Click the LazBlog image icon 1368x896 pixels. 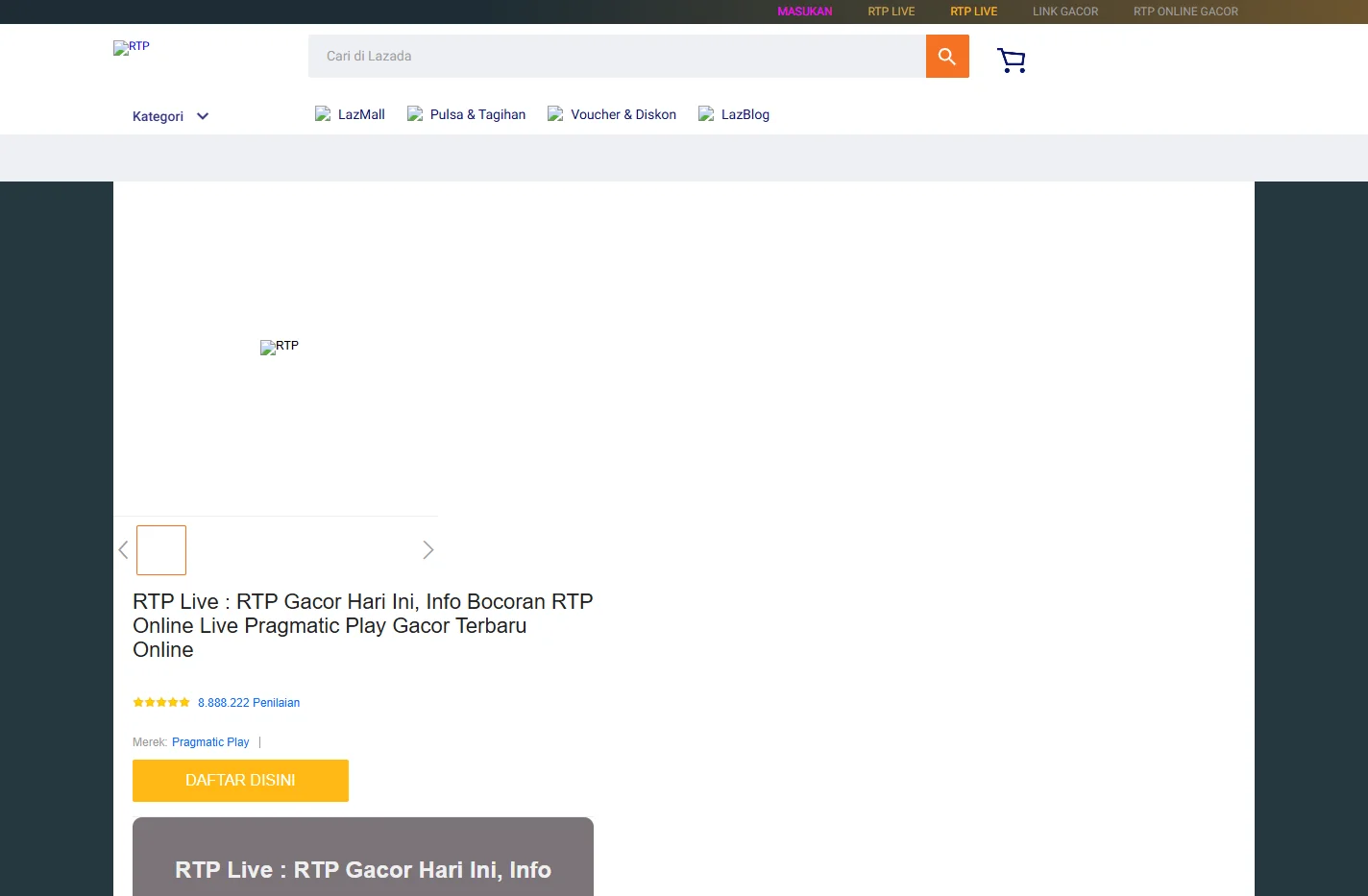pyautogui.click(x=706, y=113)
